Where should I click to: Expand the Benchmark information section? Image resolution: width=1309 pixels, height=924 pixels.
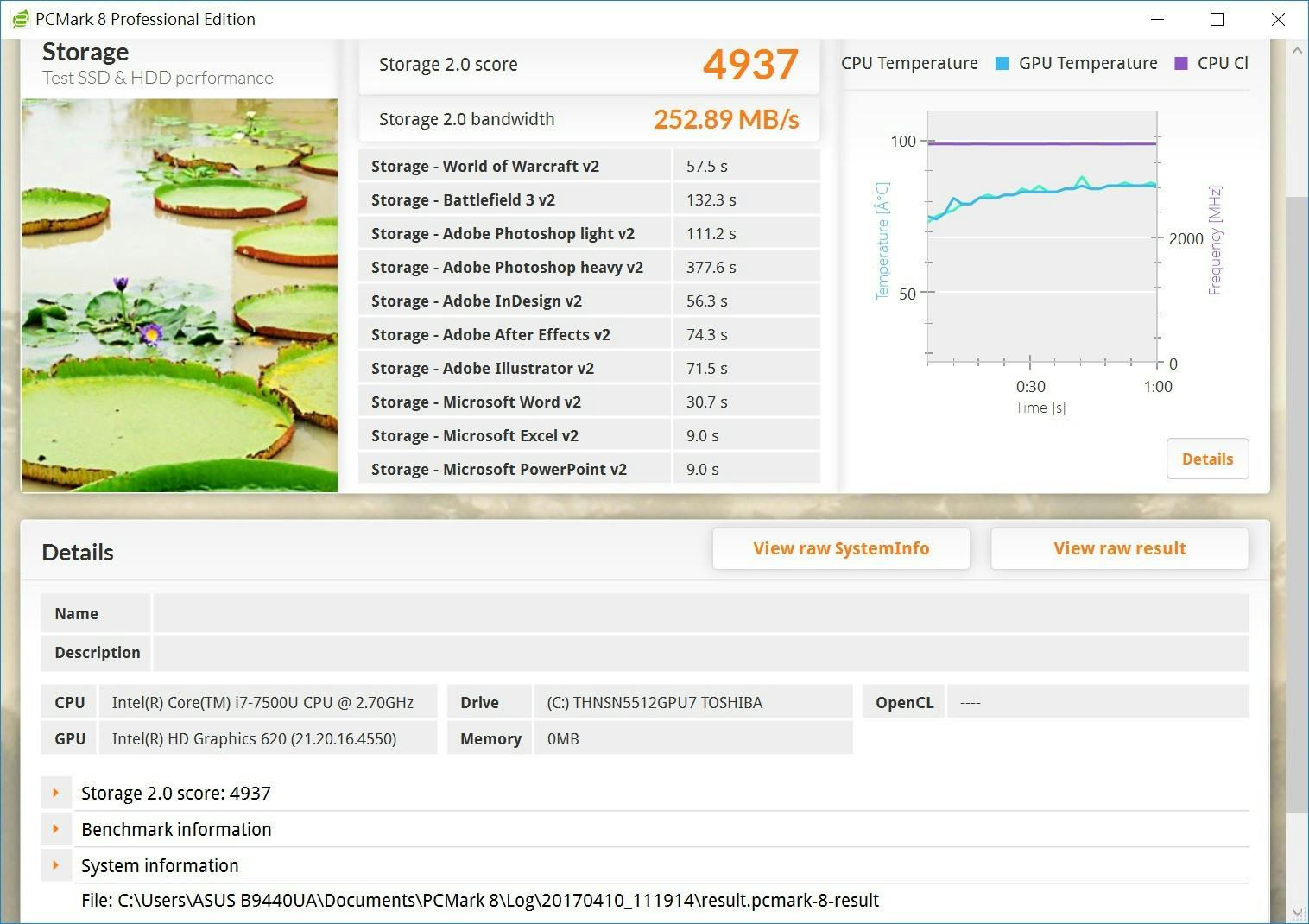coord(56,829)
